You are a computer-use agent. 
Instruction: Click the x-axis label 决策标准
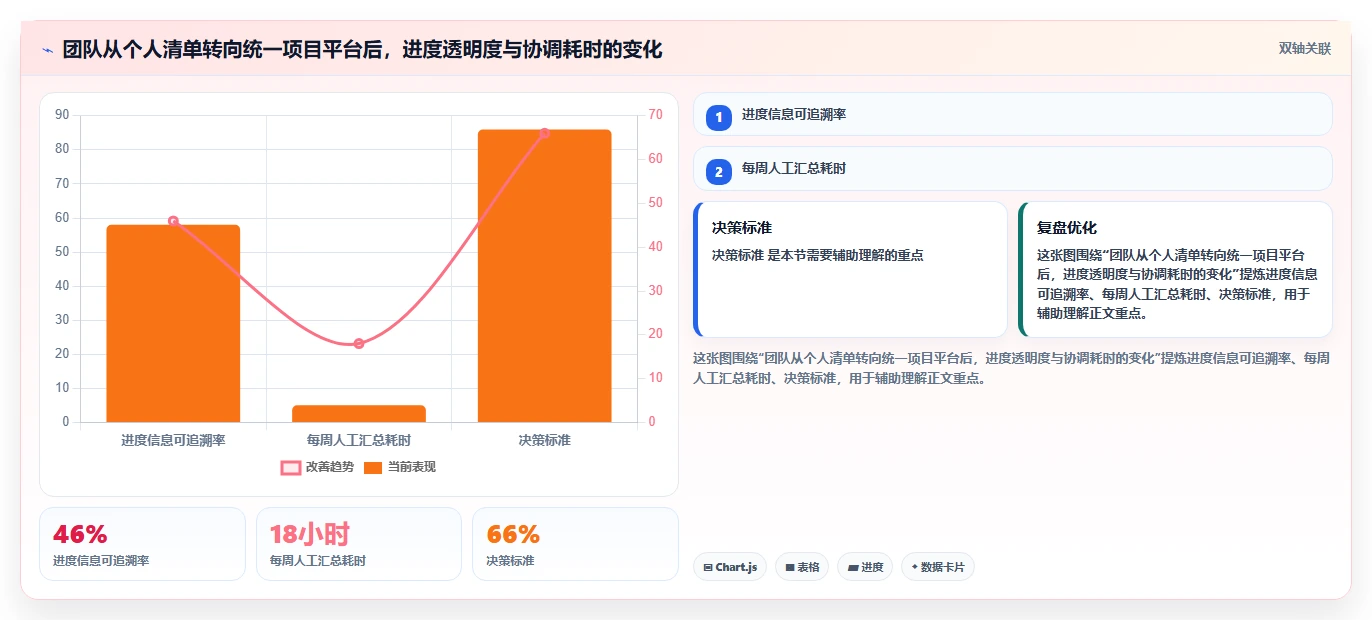coord(545,440)
